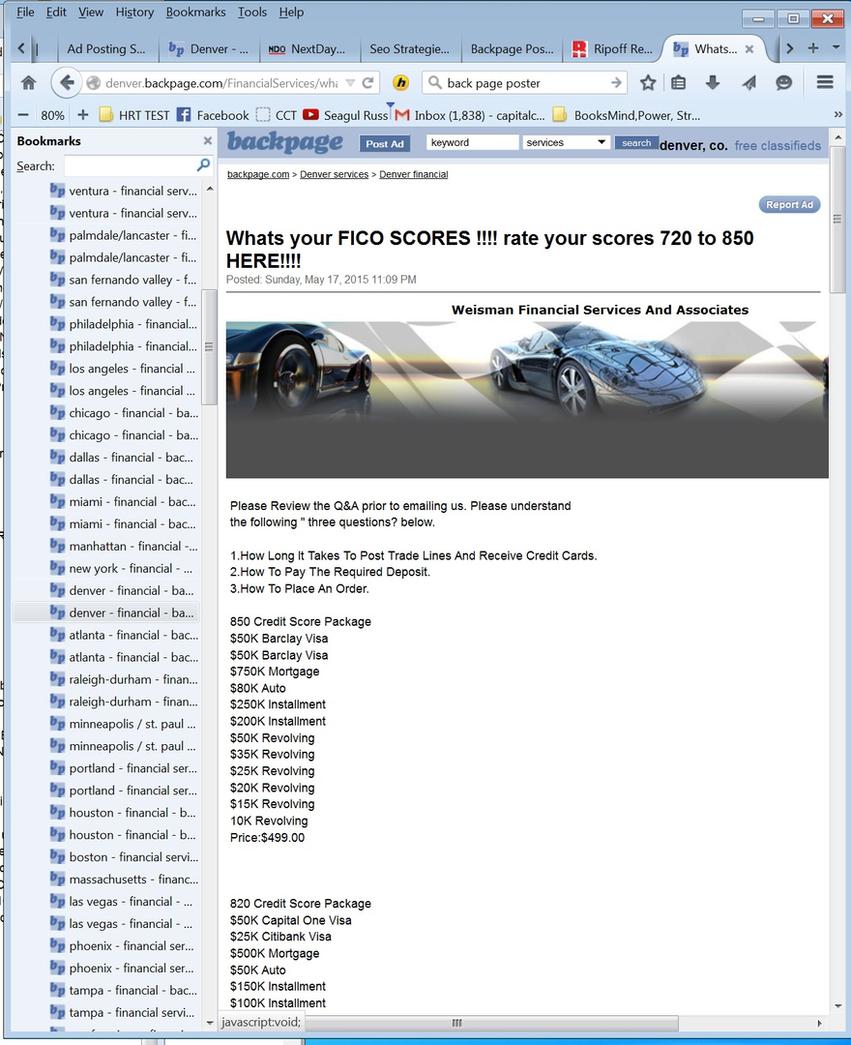This screenshot has height=1045, width=851.
Task: Open a new tab with plus
Action: 813,48
